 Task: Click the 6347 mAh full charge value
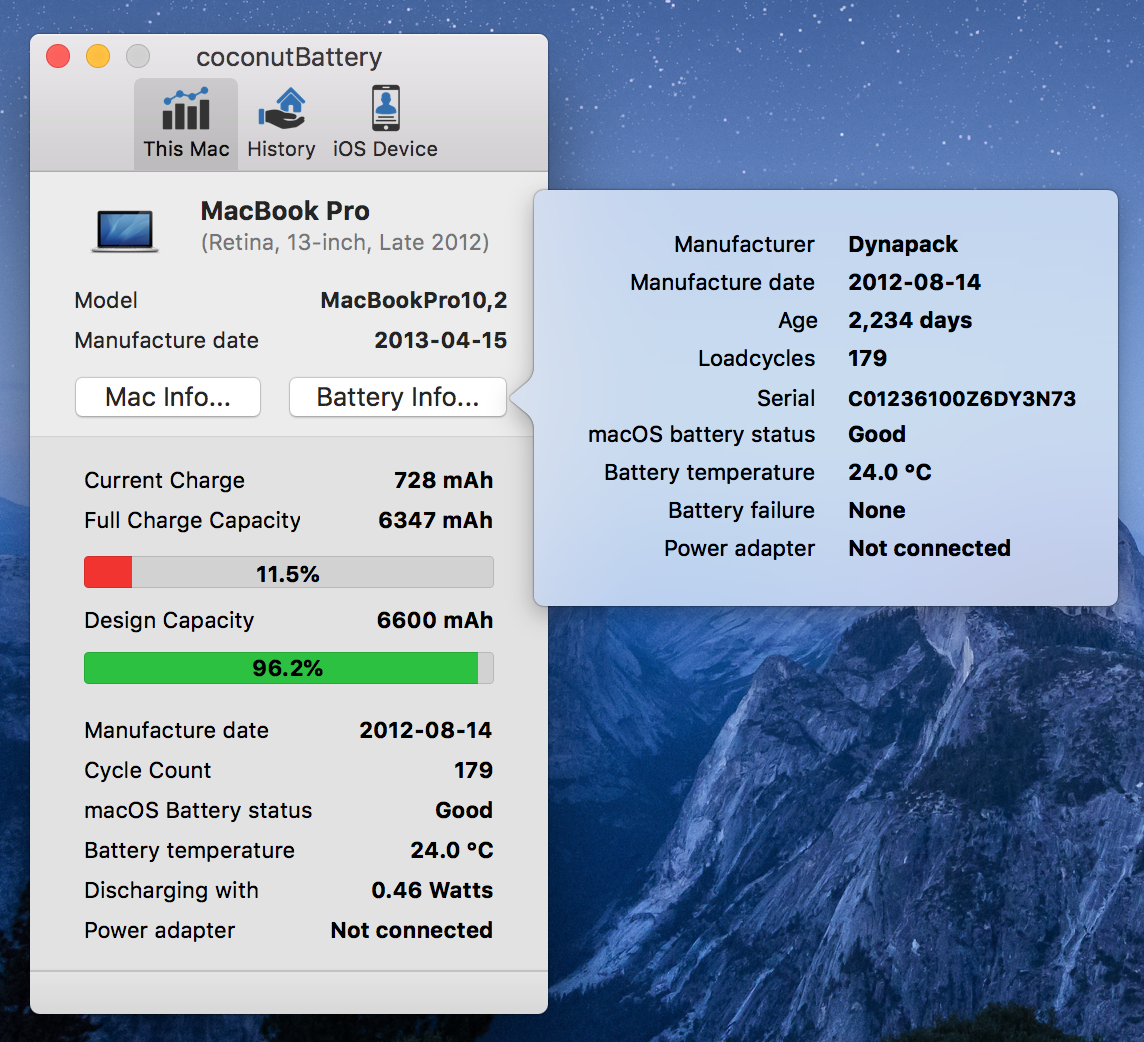coord(436,520)
